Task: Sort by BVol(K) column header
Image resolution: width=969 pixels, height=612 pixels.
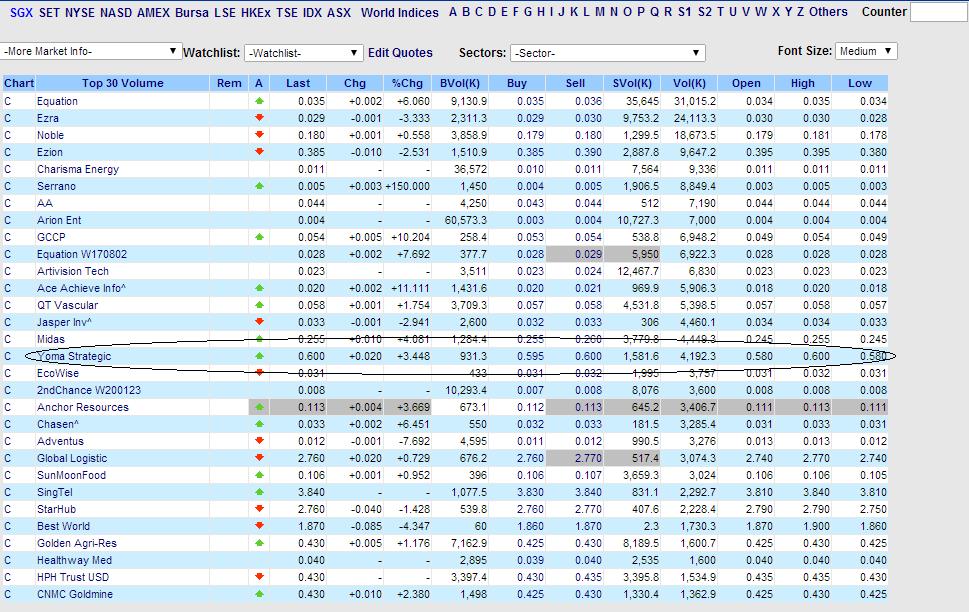Action: click(460, 83)
